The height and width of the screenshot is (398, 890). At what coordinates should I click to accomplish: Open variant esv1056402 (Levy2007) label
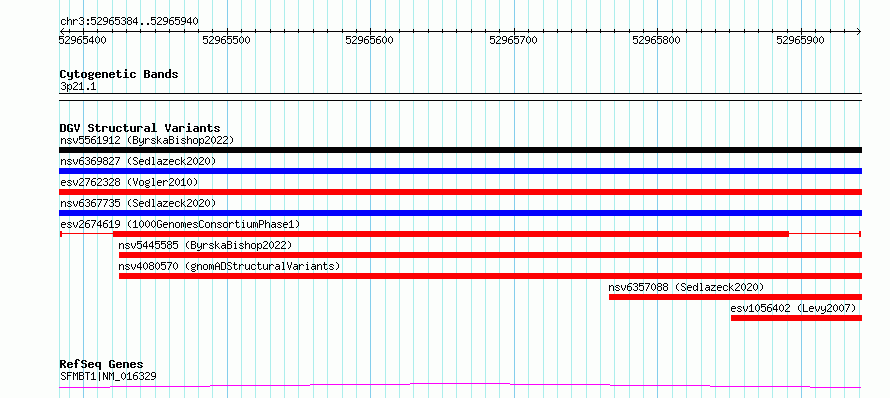pos(793,308)
